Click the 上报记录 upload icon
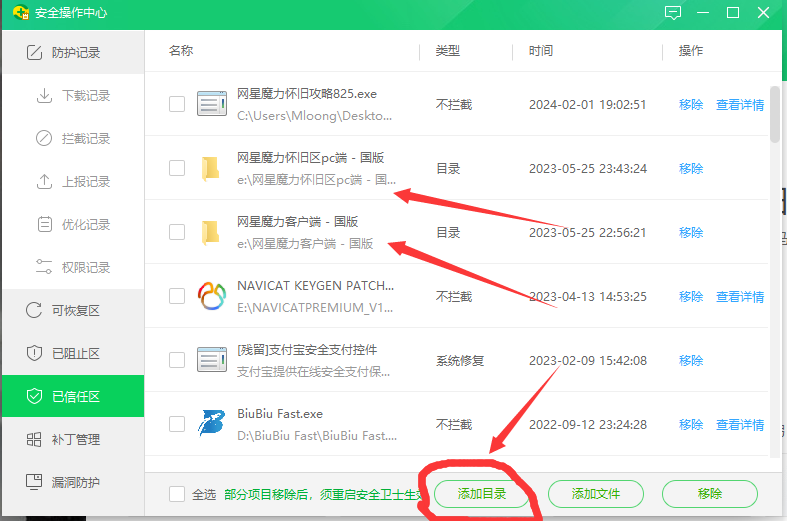Viewport: 787px width, 521px height. 44,181
